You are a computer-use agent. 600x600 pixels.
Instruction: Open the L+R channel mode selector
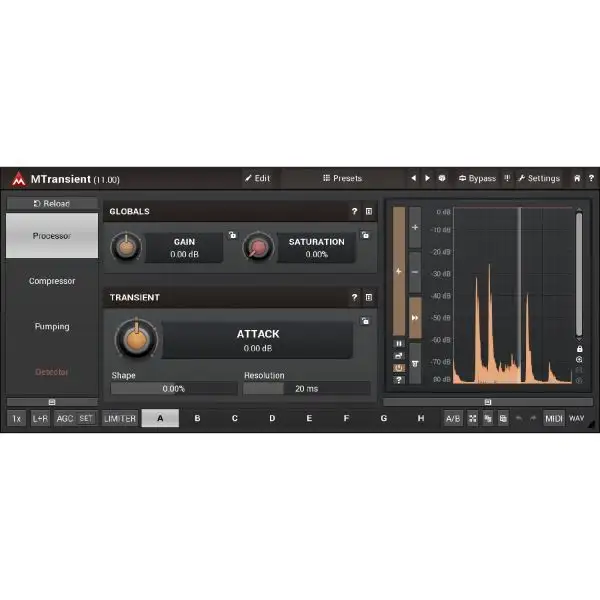[40, 419]
